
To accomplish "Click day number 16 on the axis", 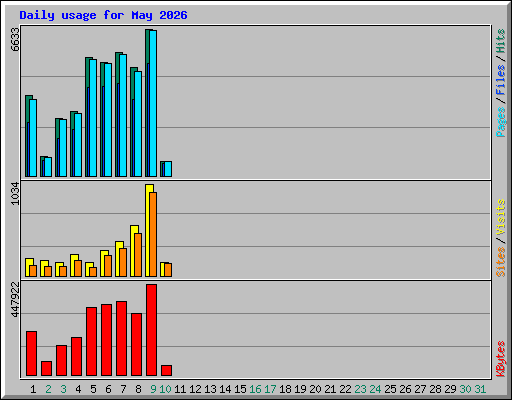I will [x=255, y=389].
